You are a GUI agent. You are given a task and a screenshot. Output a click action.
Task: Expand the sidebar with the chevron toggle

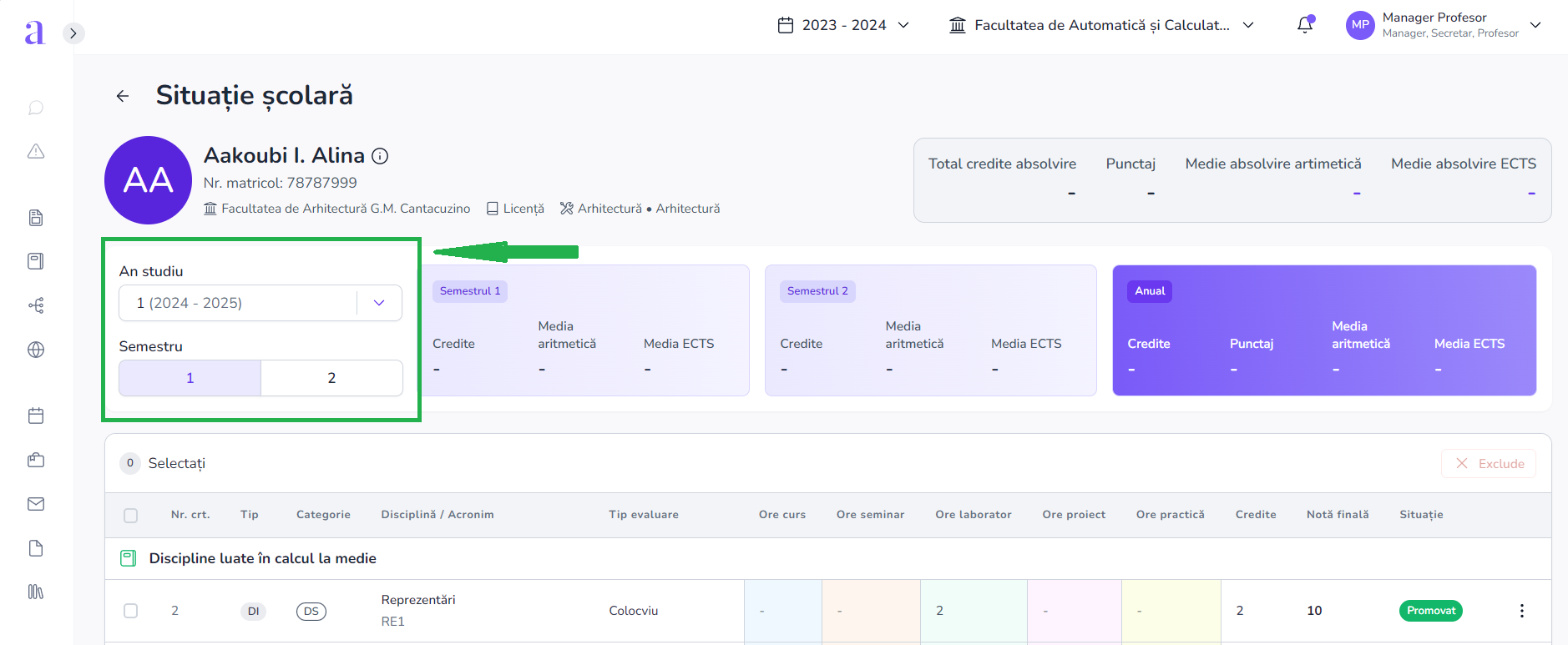point(73,33)
